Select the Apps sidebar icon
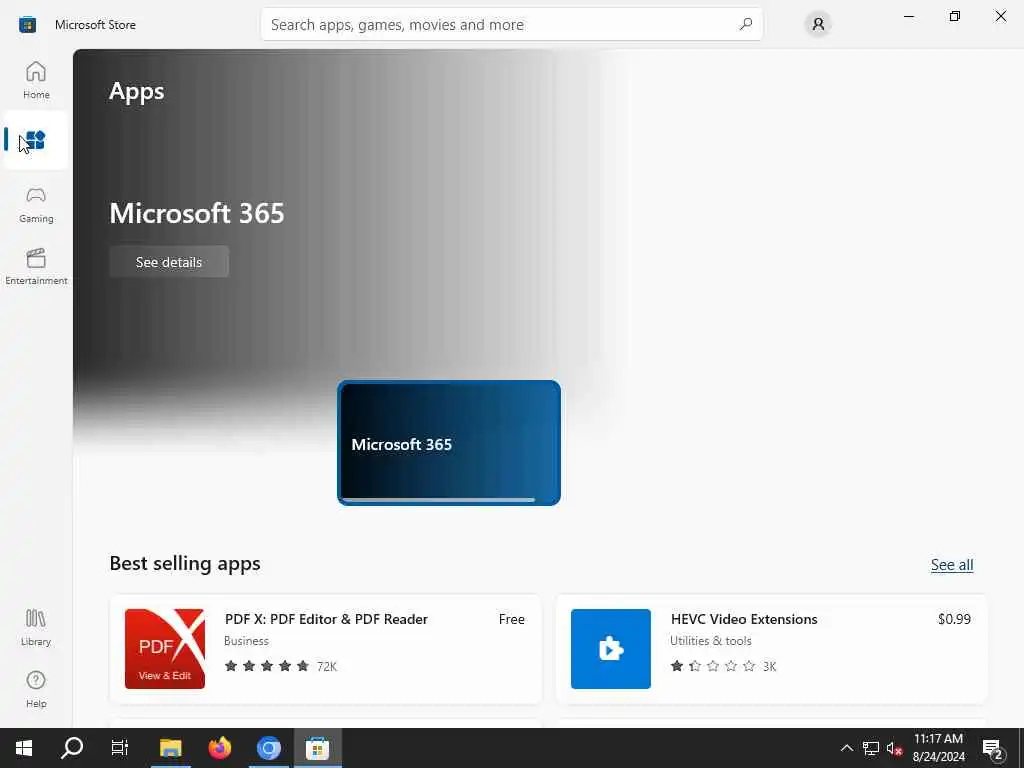 [36, 140]
